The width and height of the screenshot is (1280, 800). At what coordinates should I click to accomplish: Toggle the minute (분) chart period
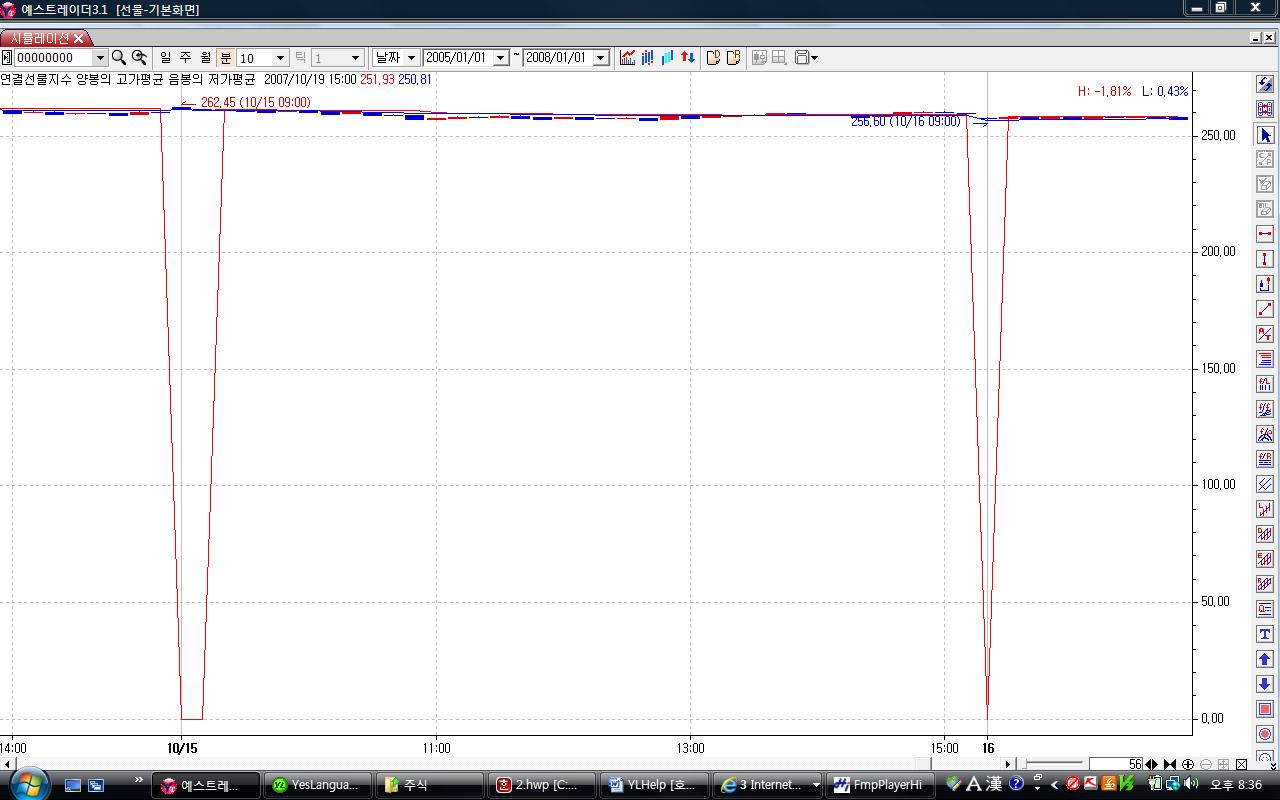coord(225,58)
